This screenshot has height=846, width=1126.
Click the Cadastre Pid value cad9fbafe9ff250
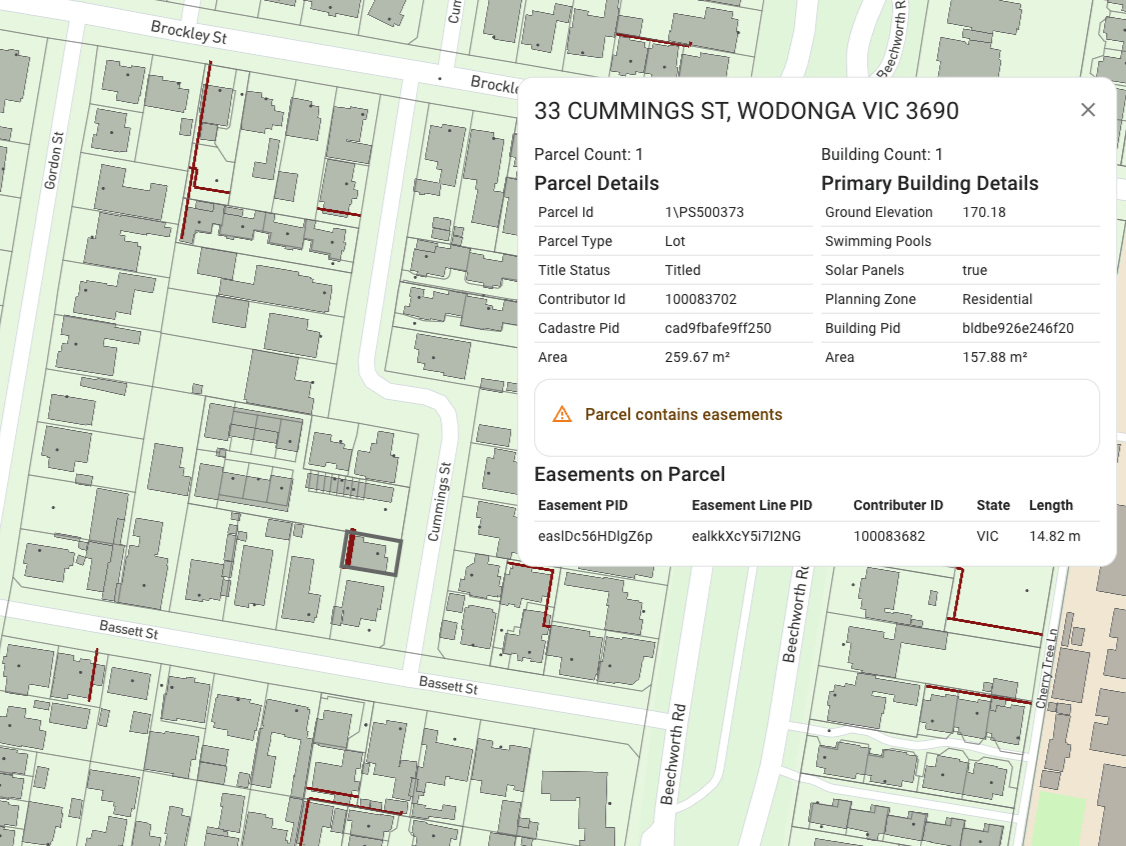tap(716, 328)
